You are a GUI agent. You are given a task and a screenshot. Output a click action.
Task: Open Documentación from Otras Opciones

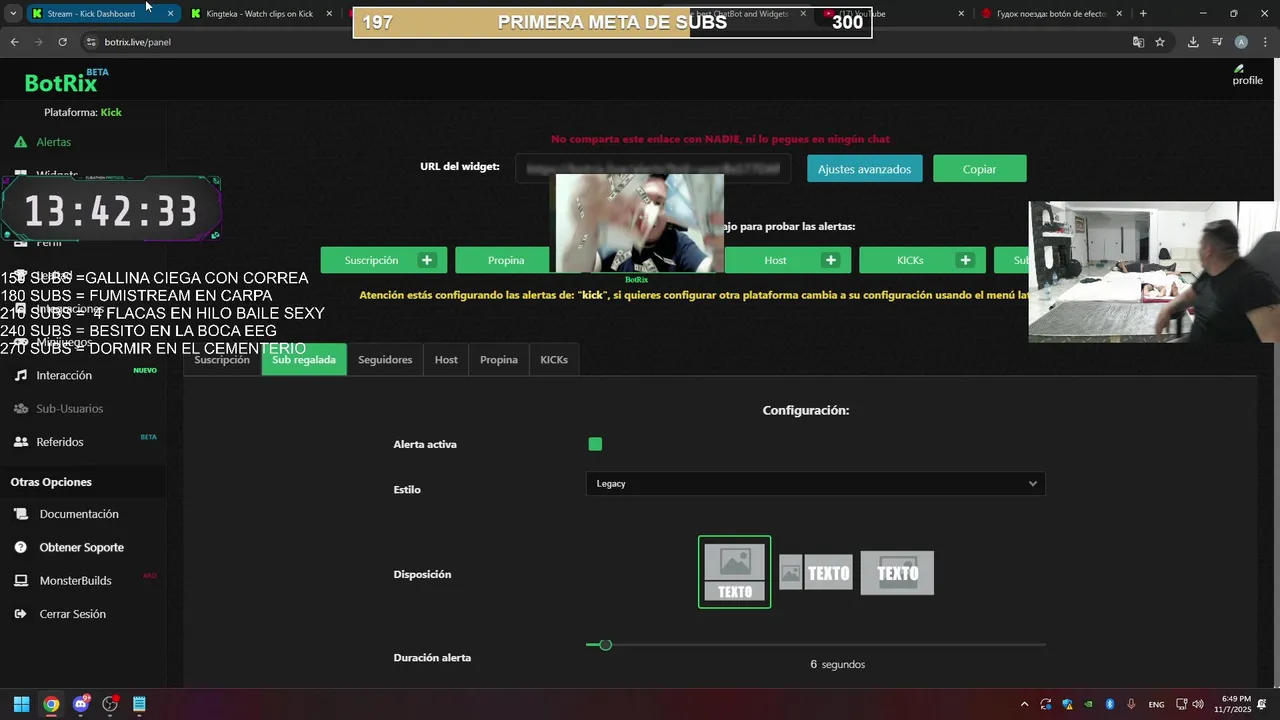78,514
